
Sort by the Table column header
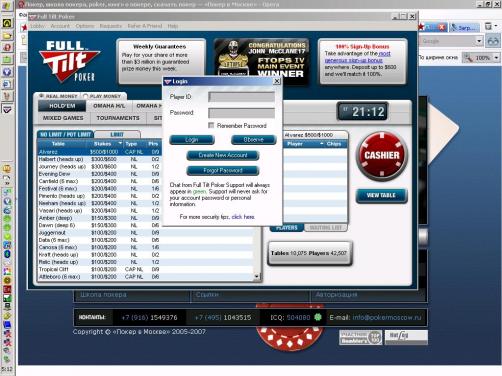click(x=58, y=144)
